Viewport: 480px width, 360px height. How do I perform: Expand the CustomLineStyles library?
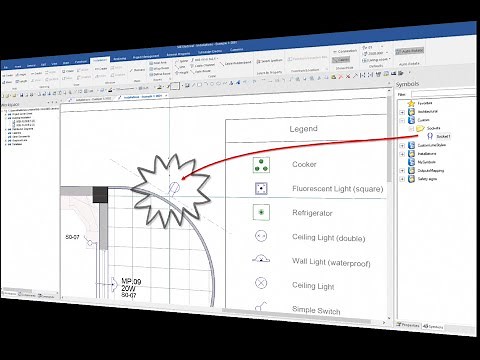coord(402,145)
